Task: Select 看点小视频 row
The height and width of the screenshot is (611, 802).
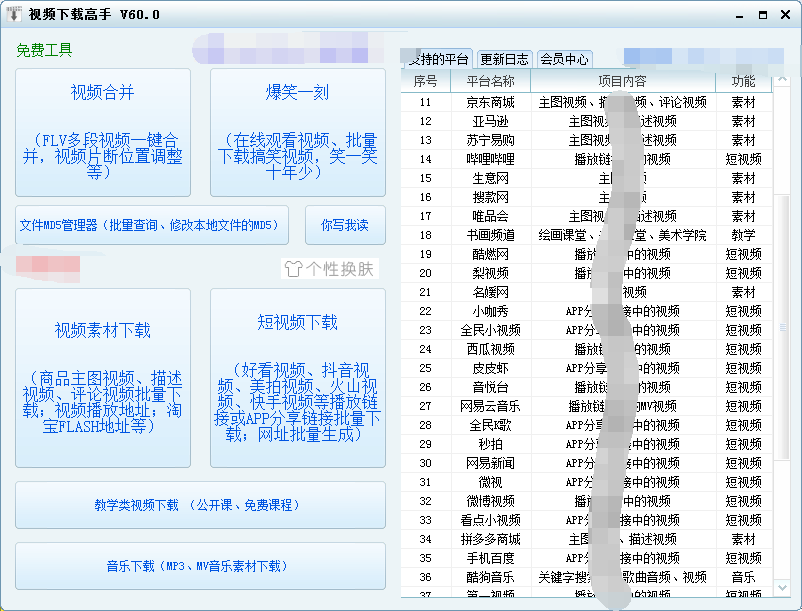Action: pyautogui.click(x=587, y=520)
